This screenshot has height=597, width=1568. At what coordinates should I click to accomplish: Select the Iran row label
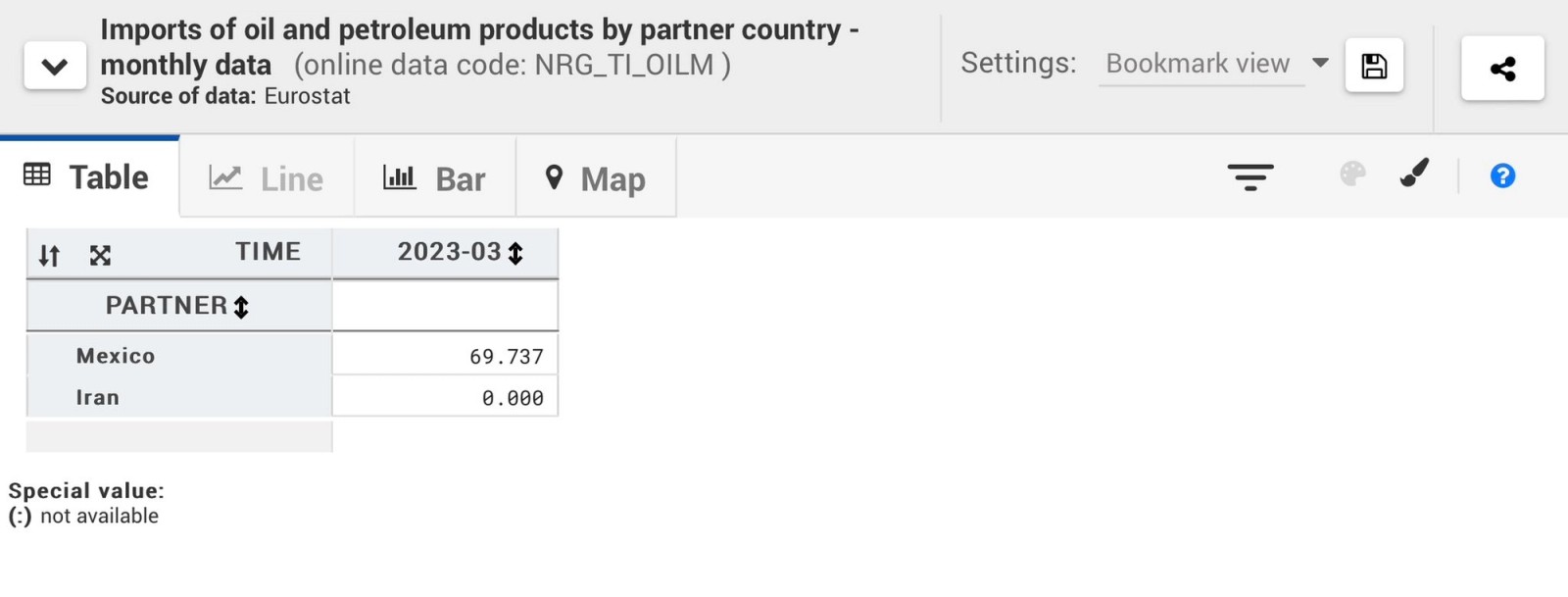98,398
